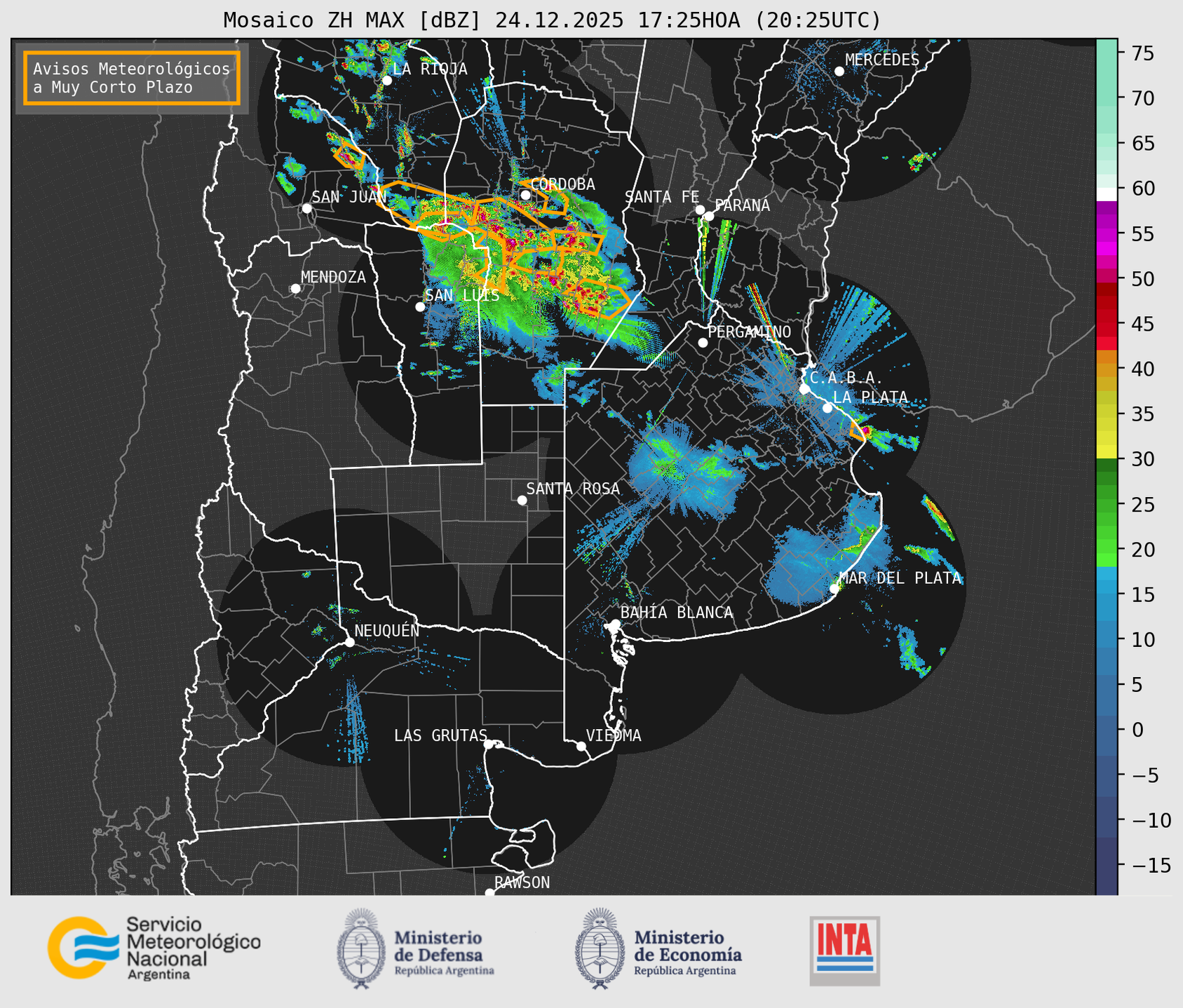
Task: Click the 'RAWSON' map label
Action: 522,883
